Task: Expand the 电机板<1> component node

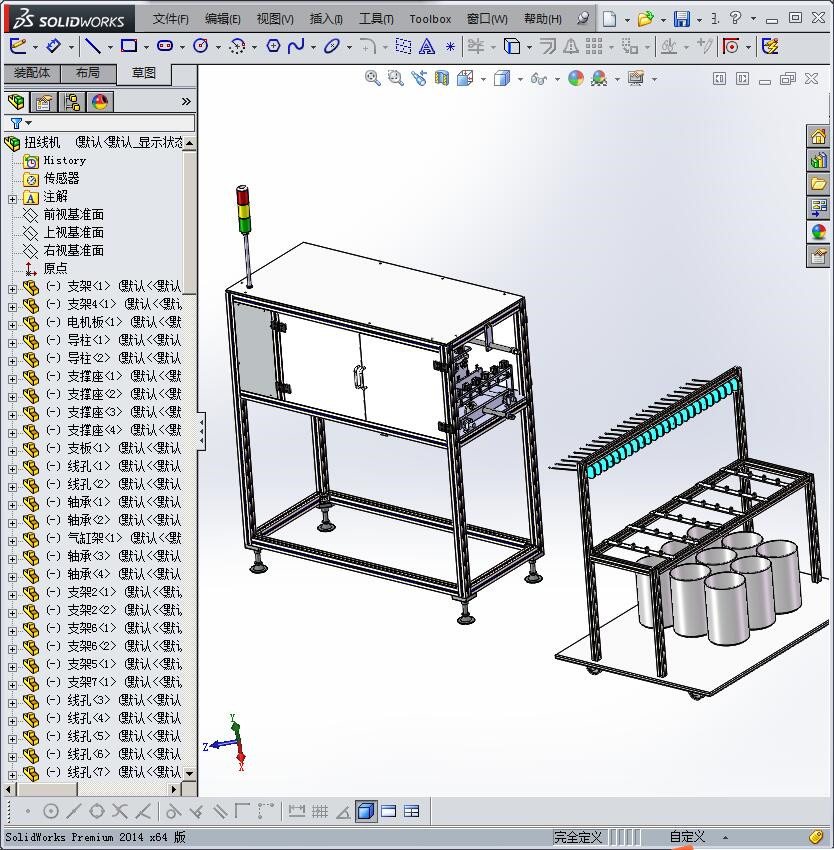Action: [x=12, y=325]
